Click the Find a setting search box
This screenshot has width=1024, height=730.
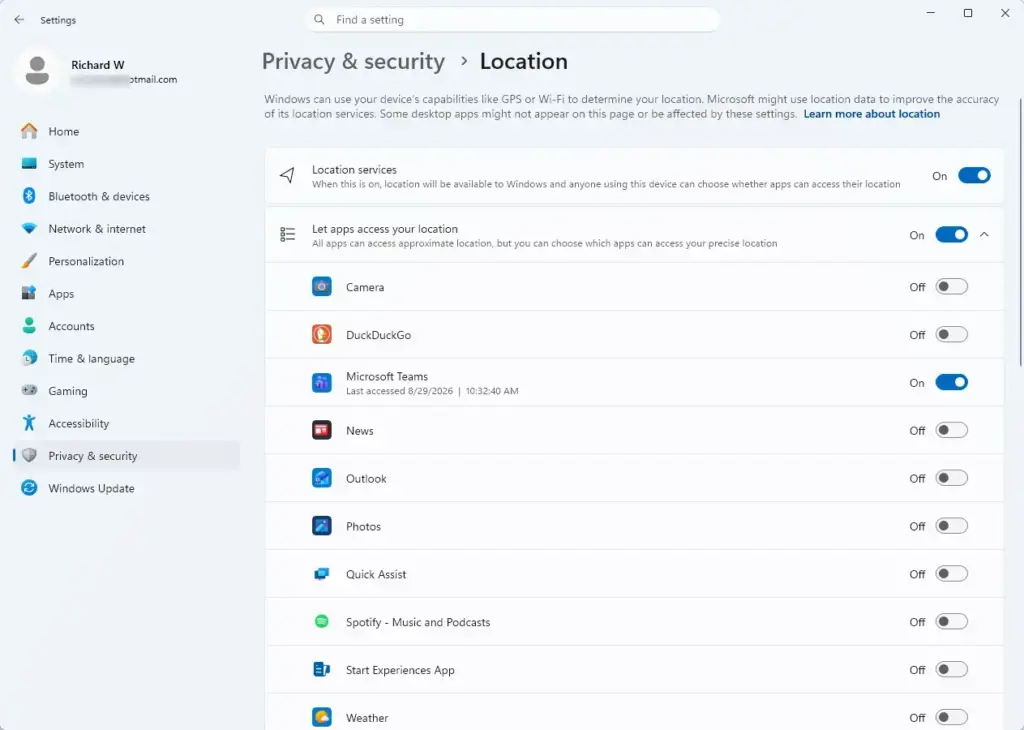[513, 20]
